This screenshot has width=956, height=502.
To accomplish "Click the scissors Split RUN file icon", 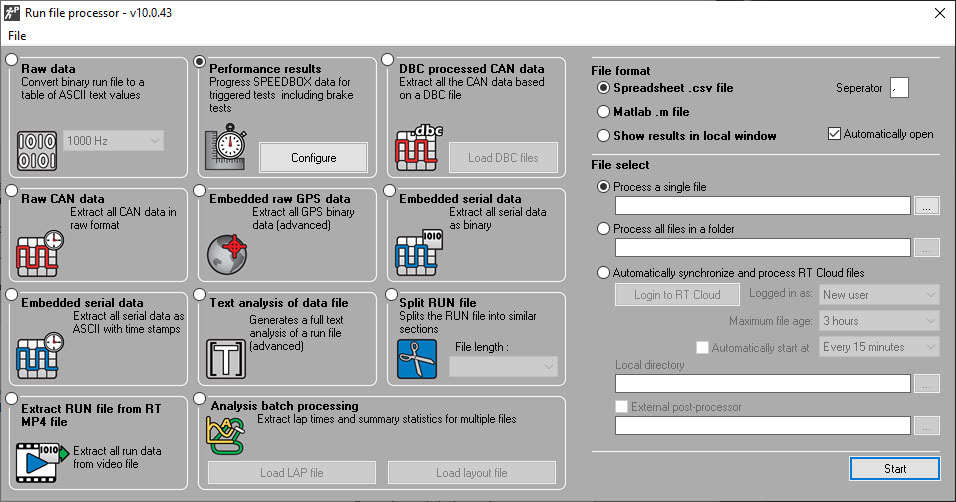I will coord(417,358).
